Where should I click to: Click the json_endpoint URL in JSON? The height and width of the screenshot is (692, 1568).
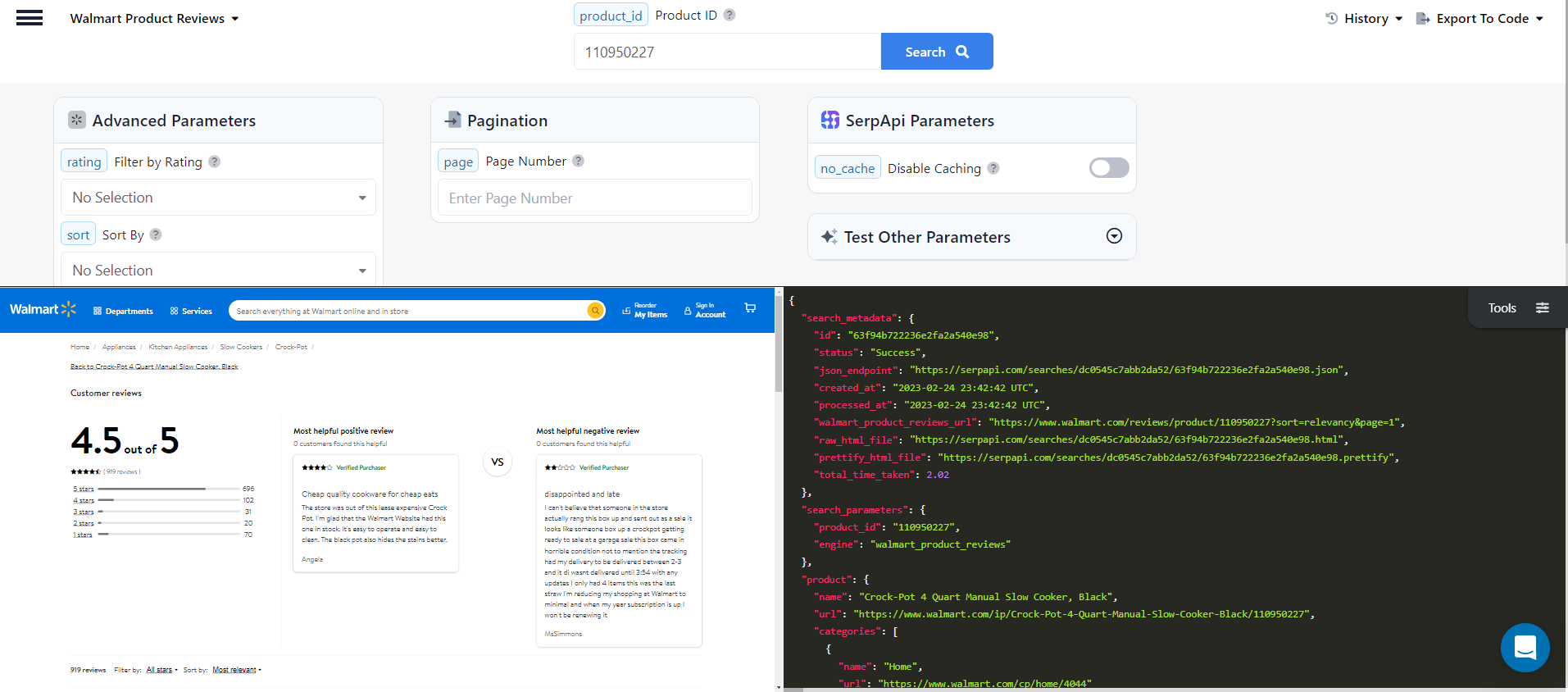pos(1126,370)
